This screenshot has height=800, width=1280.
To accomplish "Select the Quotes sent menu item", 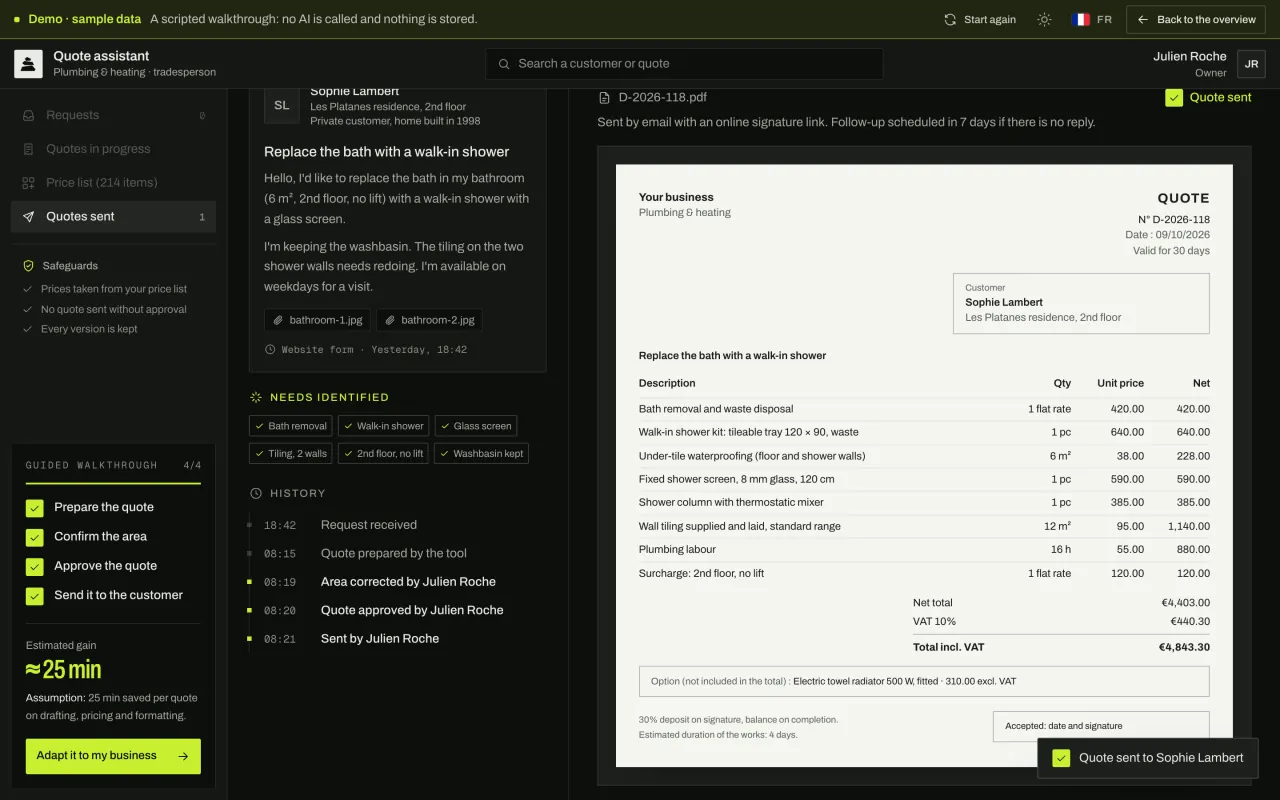I will tap(113, 217).
